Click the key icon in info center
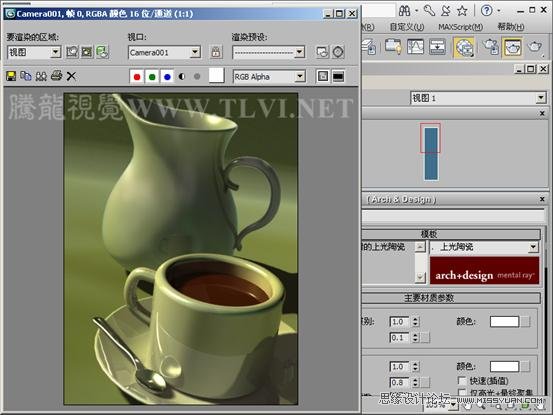The width and height of the screenshot is (553, 415). (429, 11)
